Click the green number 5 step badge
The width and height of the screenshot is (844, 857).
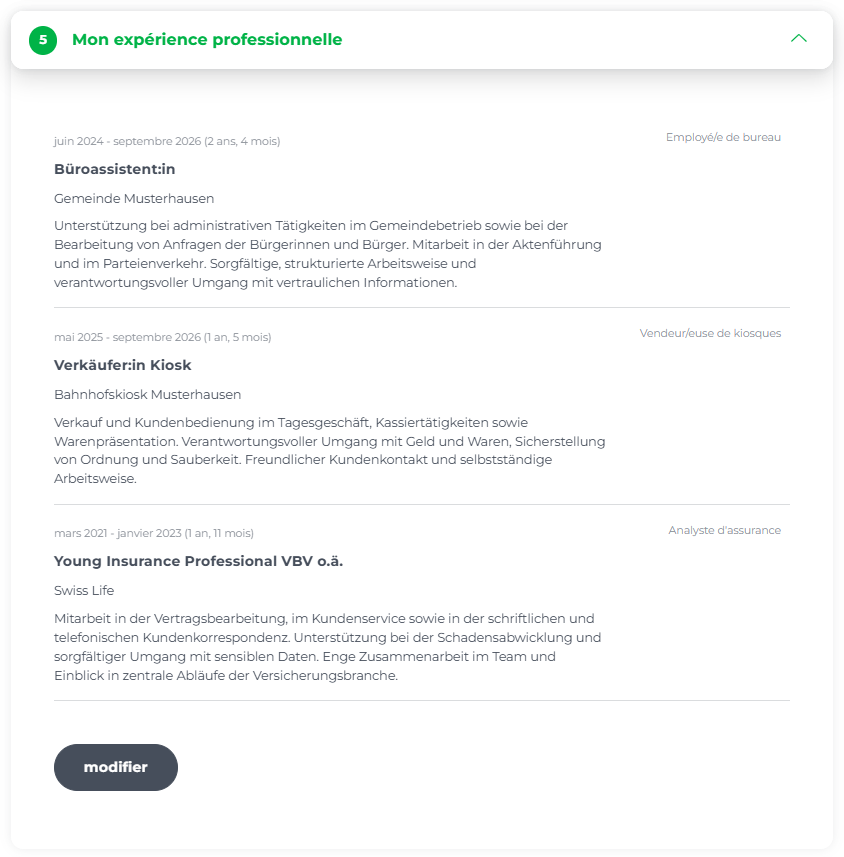43,40
